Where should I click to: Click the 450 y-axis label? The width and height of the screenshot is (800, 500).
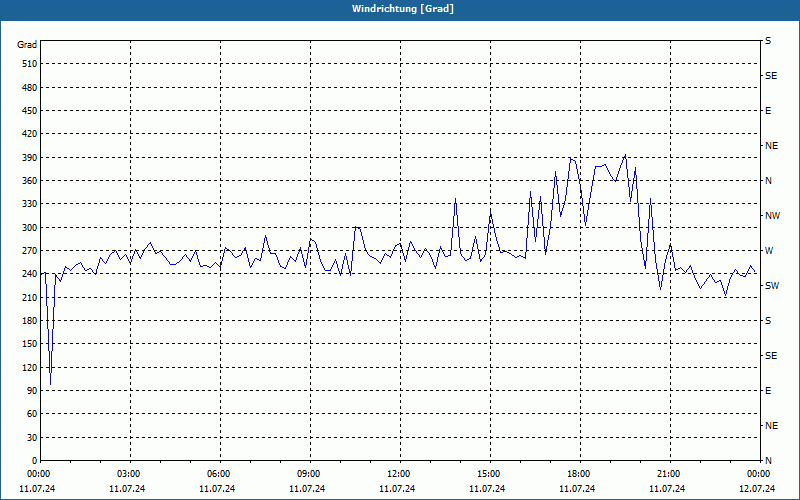point(29,111)
